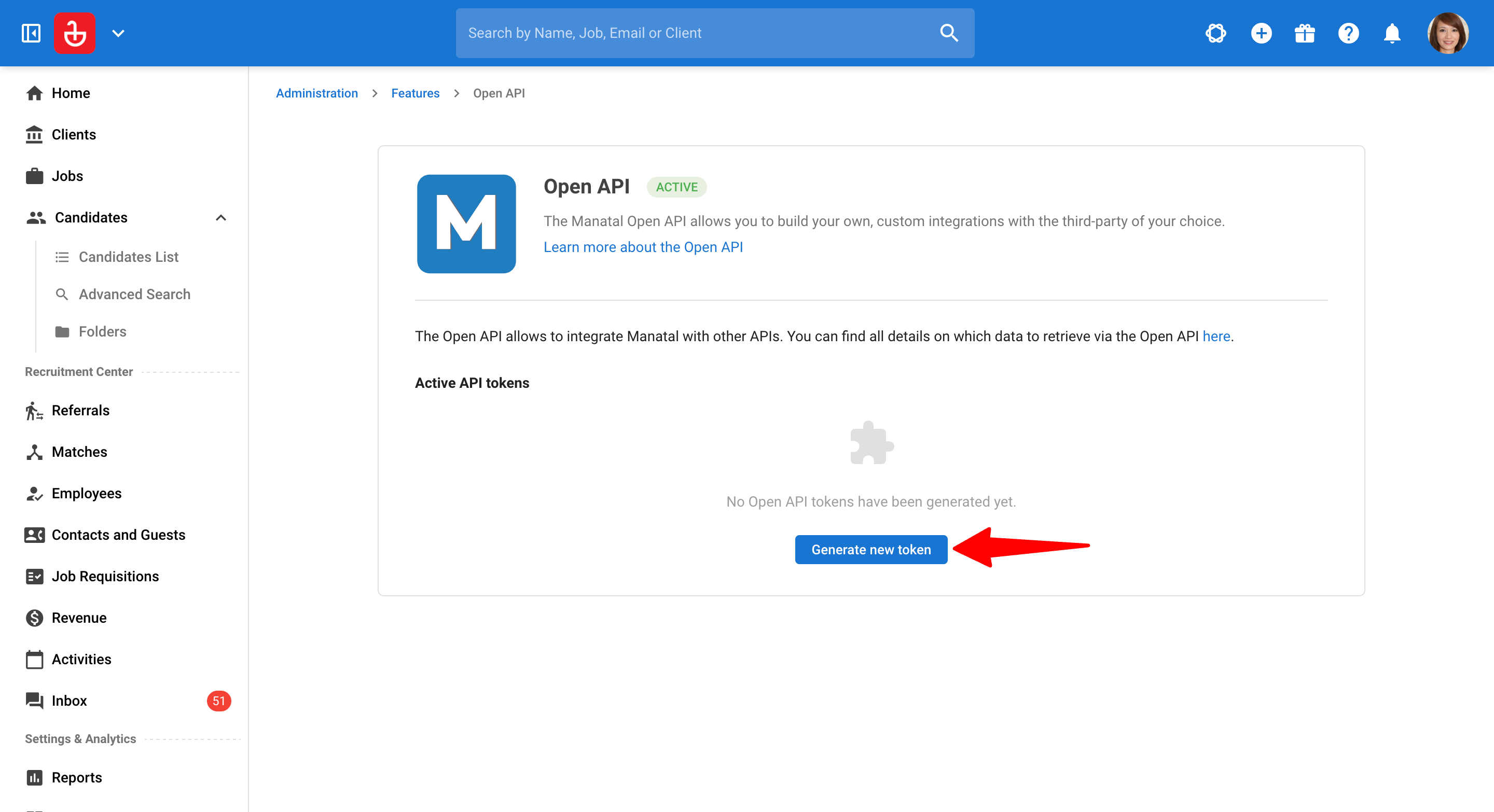Viewport: 1494px width, 812px height.
Task: Open Revenue page
Action: click(x=124, y=618)
